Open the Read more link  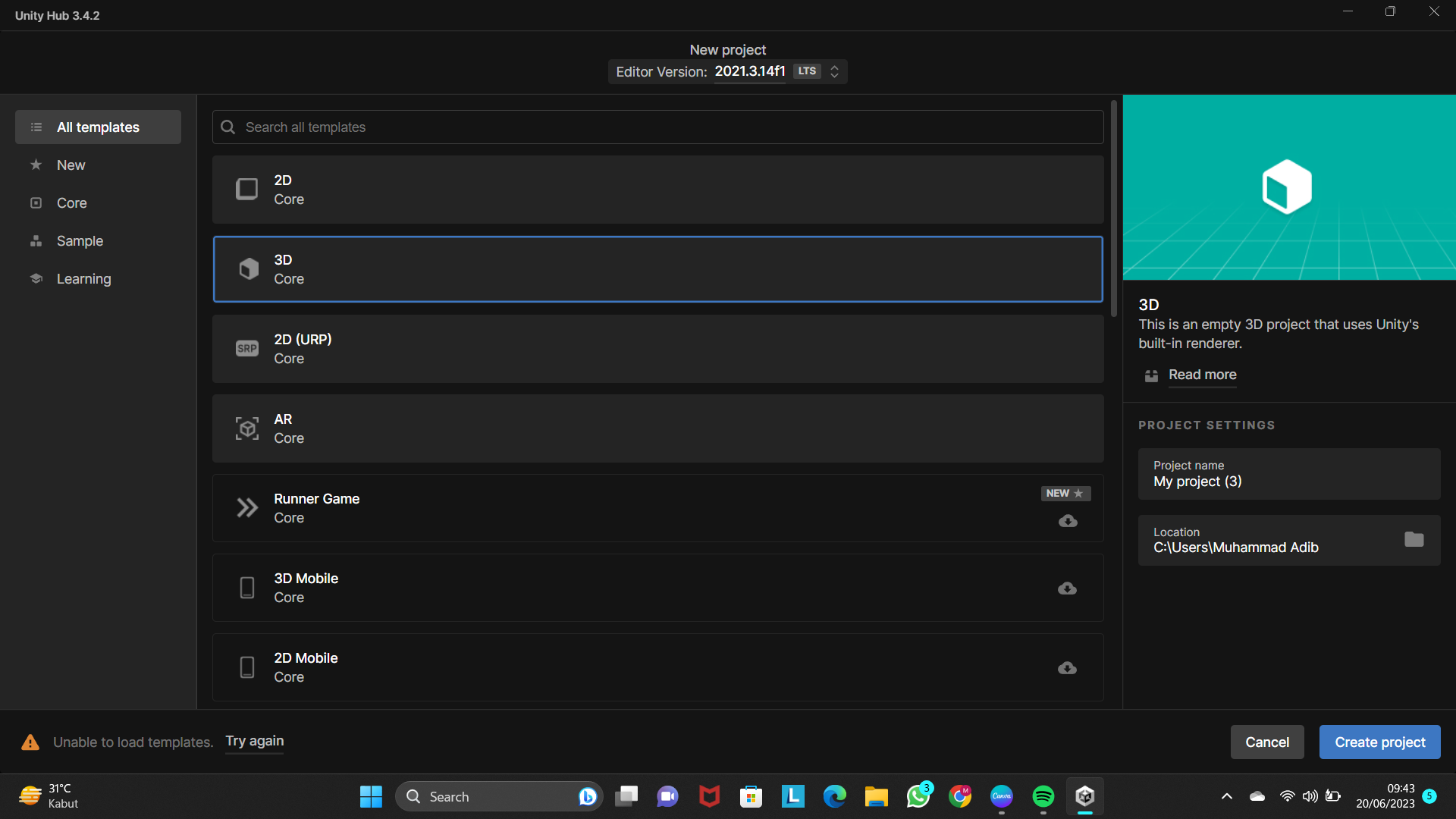click(x=1202, y=375)
